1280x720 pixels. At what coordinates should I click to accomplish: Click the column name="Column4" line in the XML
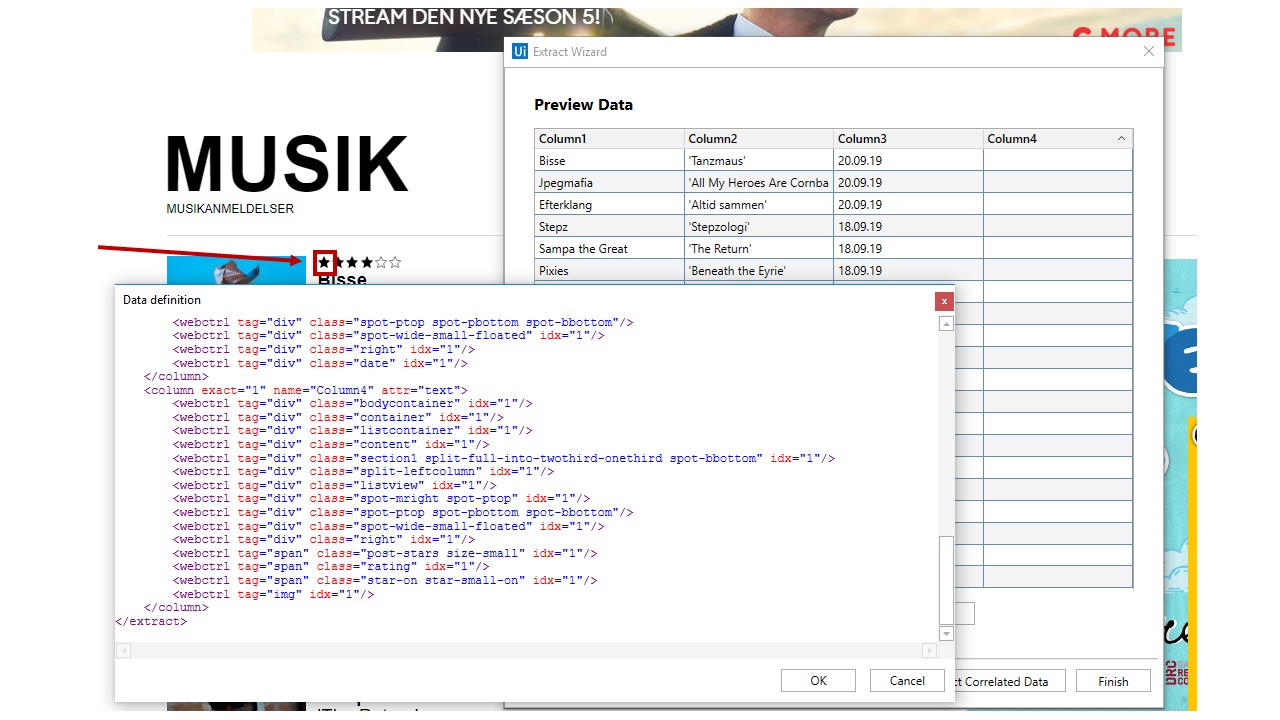pyautogui.click(x=306, y=390)
